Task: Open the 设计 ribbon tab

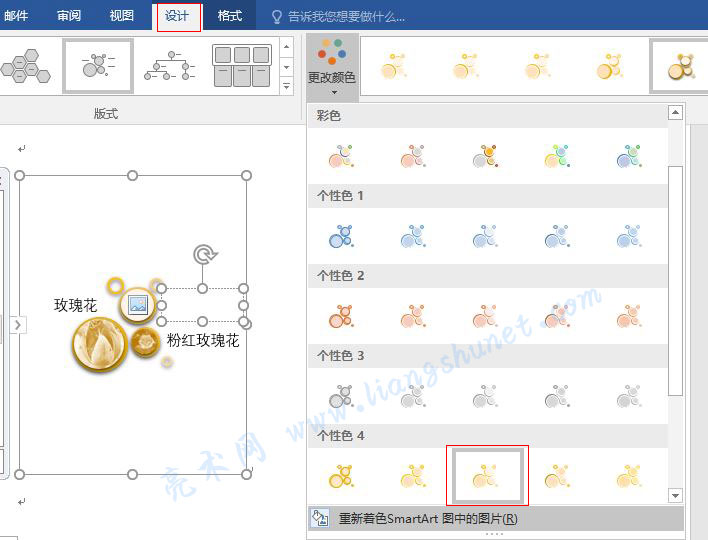Action: 178,16
